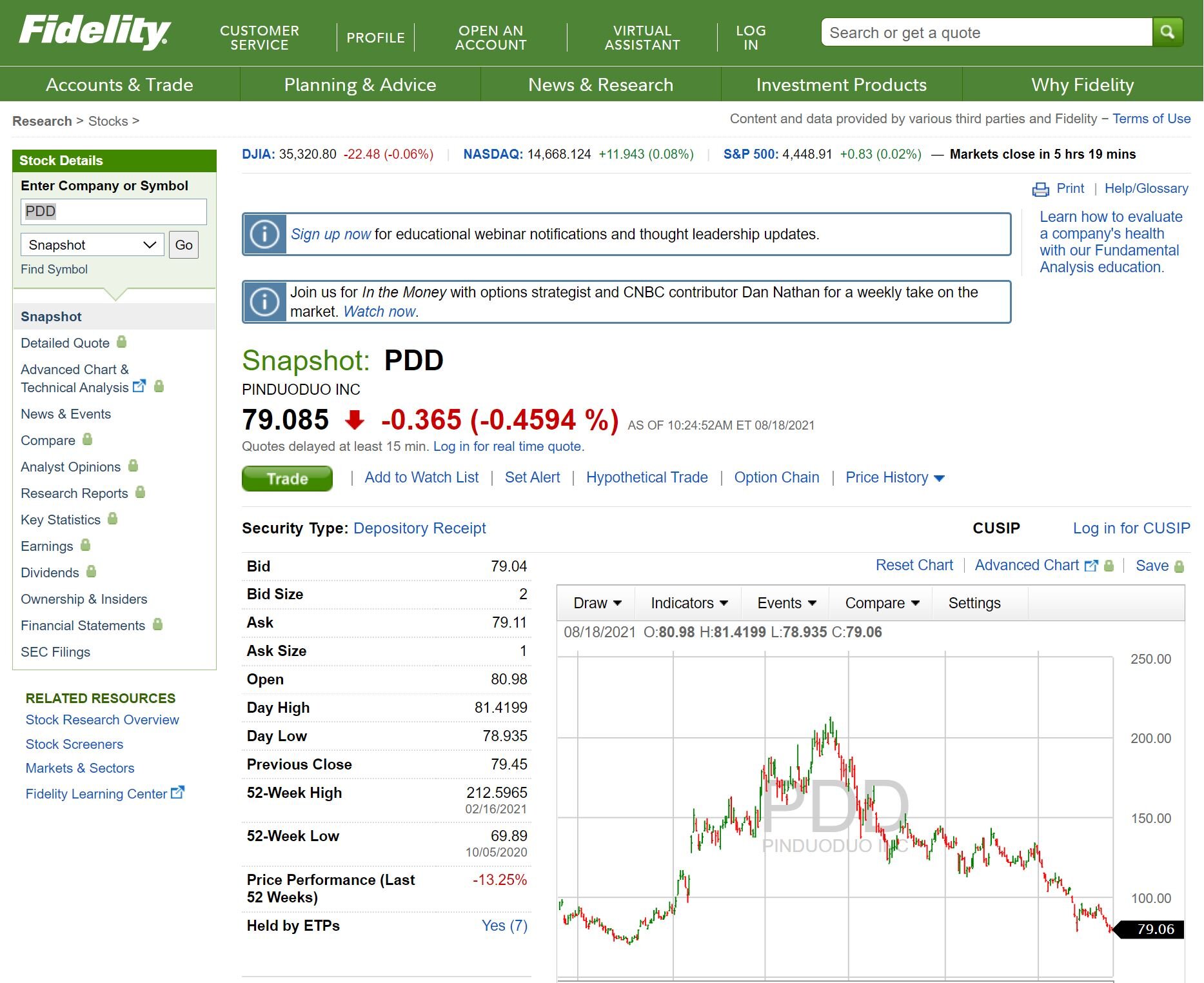Screen dimensions: 1204x983
Task: Click the lock icon next to Earnings
Action: pos(85,545)
